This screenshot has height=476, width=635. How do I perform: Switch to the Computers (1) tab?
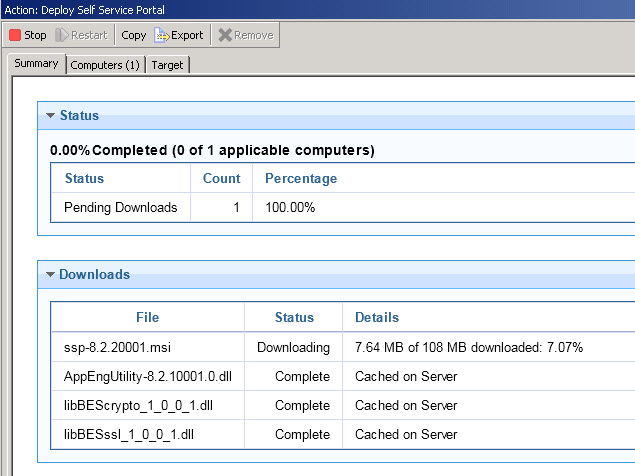(x=105, y=65)
